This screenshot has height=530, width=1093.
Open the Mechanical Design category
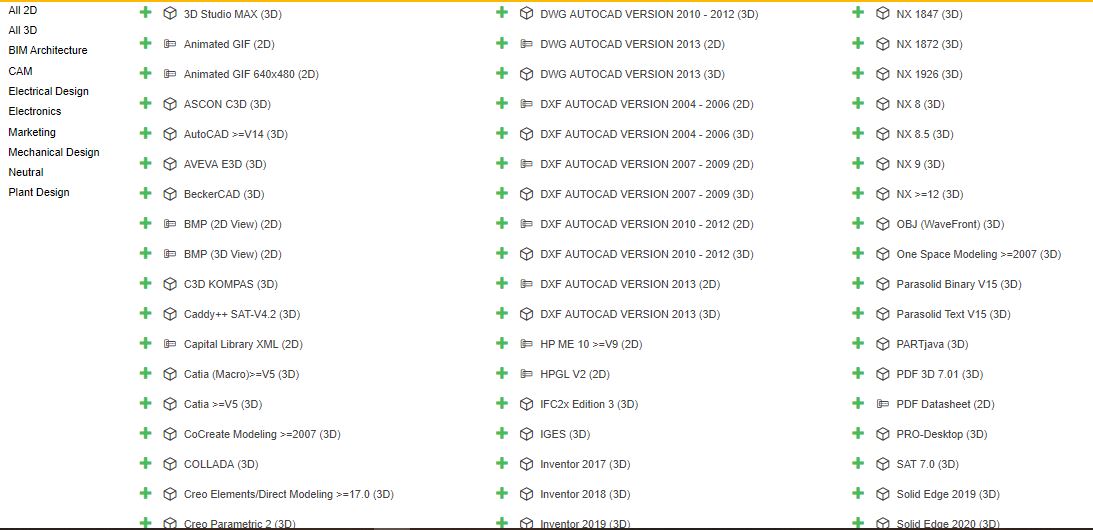point(54,152)
